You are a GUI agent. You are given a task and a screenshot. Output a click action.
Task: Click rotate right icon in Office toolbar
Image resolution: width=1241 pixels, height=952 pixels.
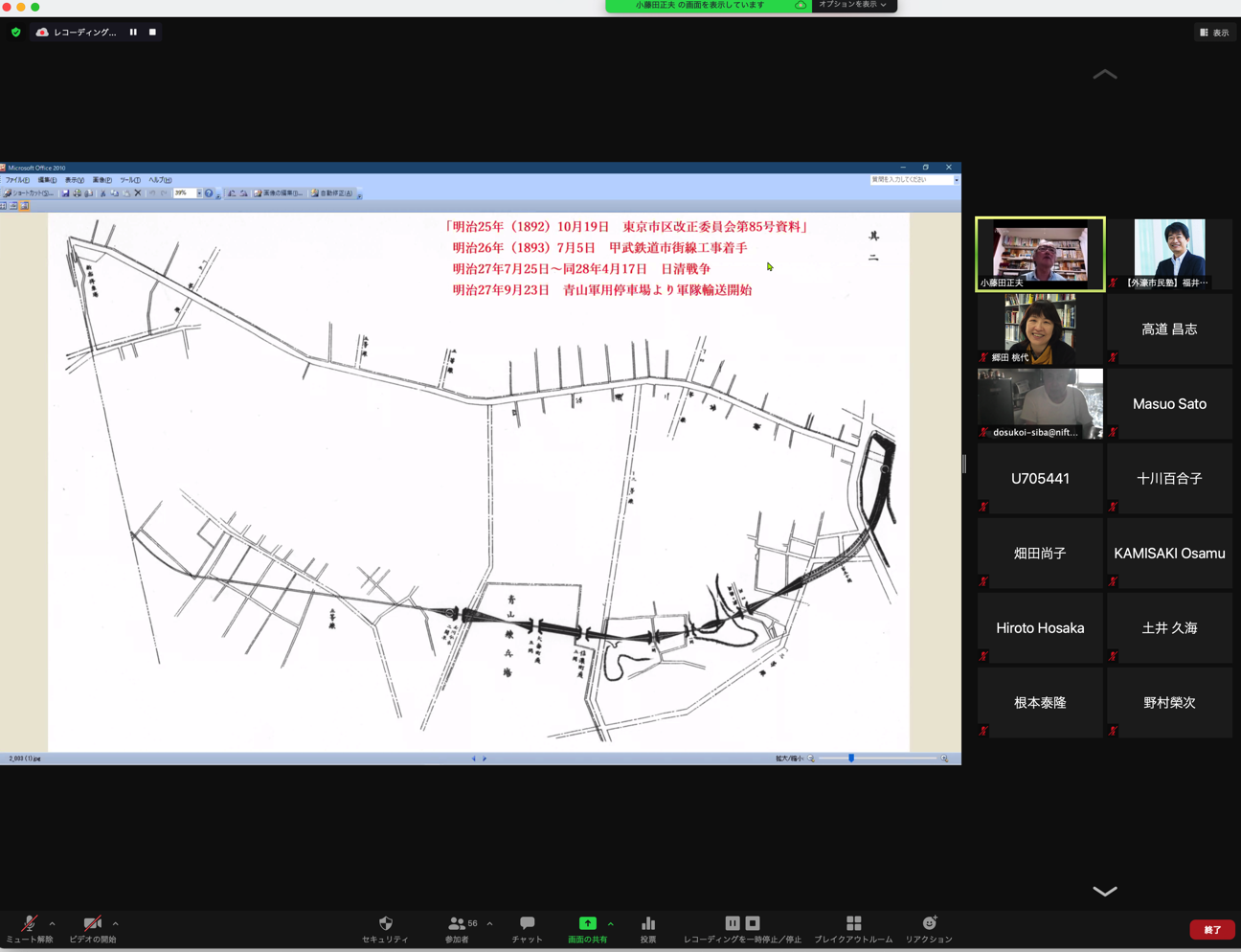[x=243, y=193]
